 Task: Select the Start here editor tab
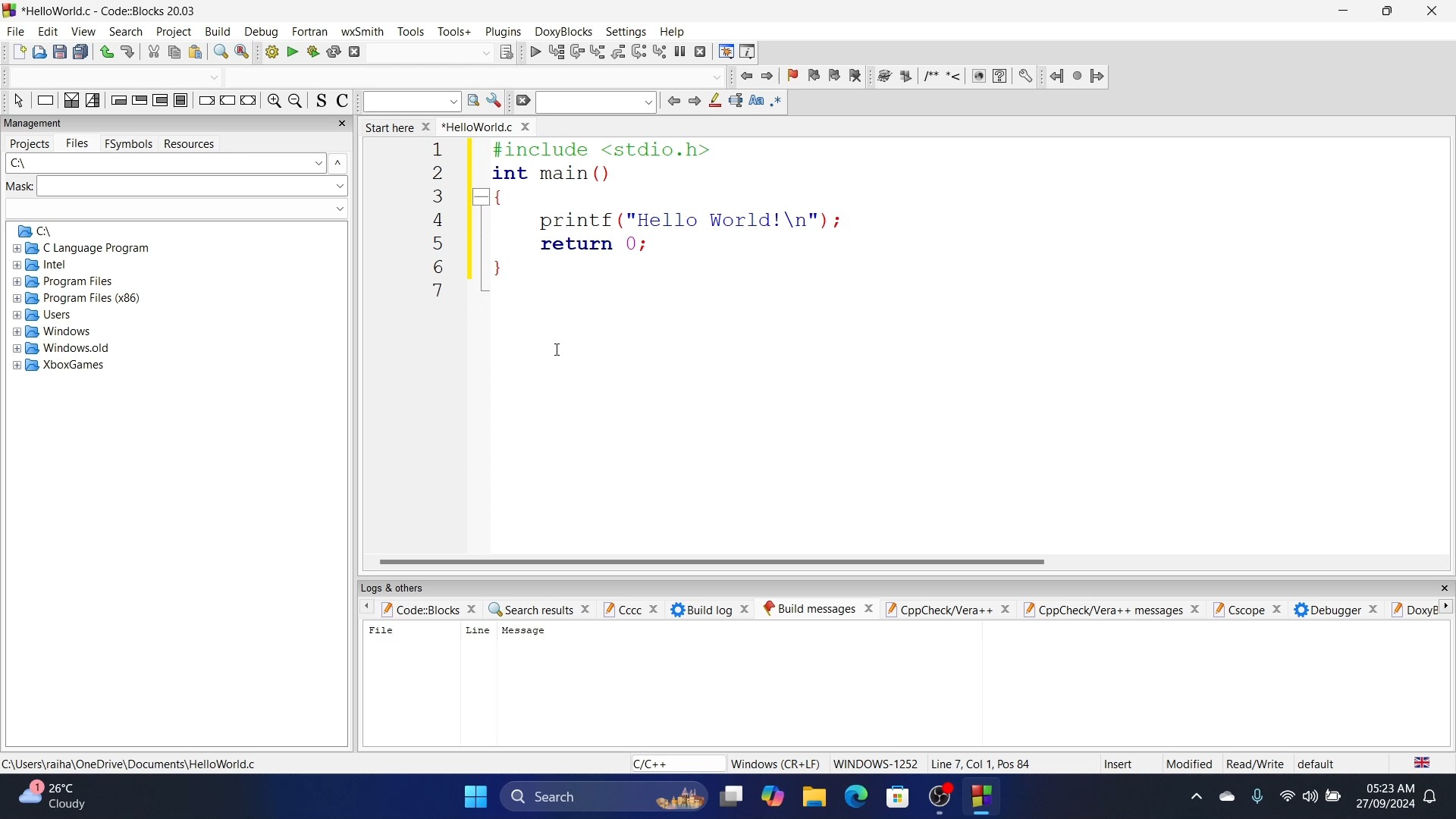point(391,128)
